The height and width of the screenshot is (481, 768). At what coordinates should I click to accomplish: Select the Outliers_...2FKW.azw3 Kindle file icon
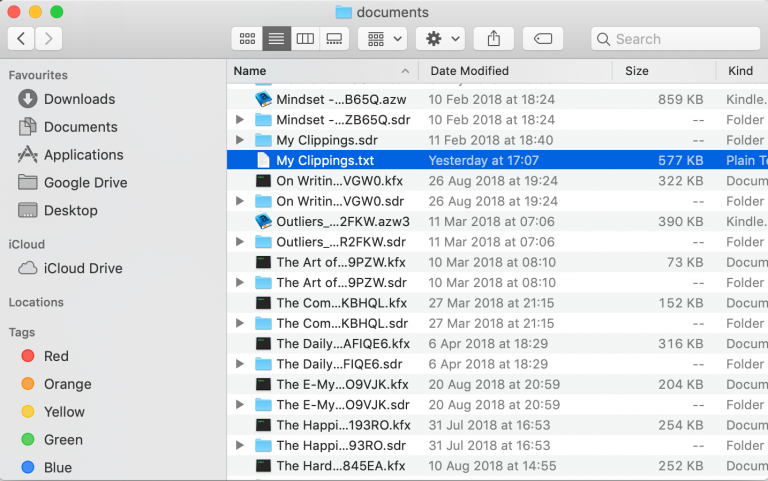264,221
